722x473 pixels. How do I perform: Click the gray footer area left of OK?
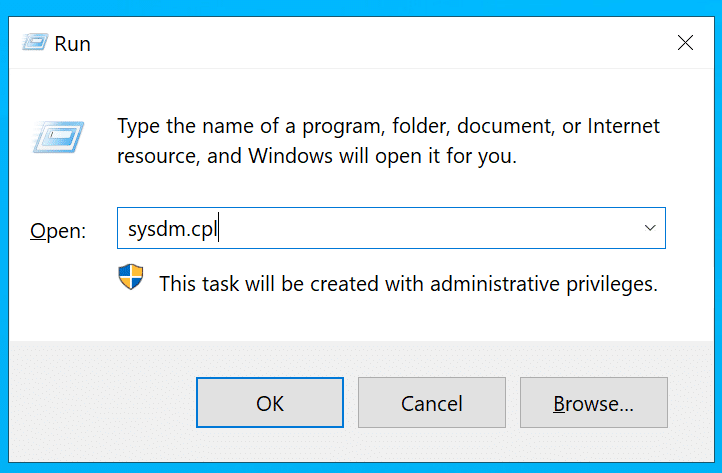pyautogui.click(x=100, y=403)
